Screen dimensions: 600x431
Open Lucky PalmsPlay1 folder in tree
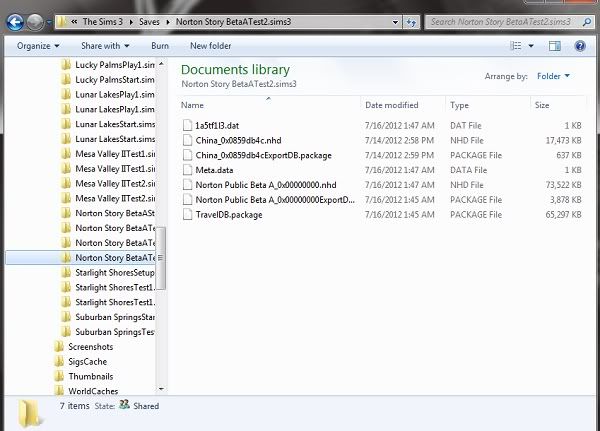115,65
